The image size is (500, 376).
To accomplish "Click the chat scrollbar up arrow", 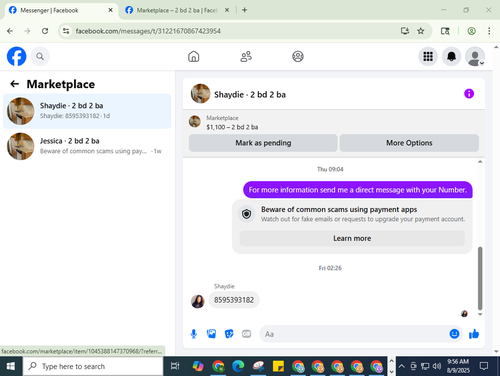I will [x=480, y=162].
